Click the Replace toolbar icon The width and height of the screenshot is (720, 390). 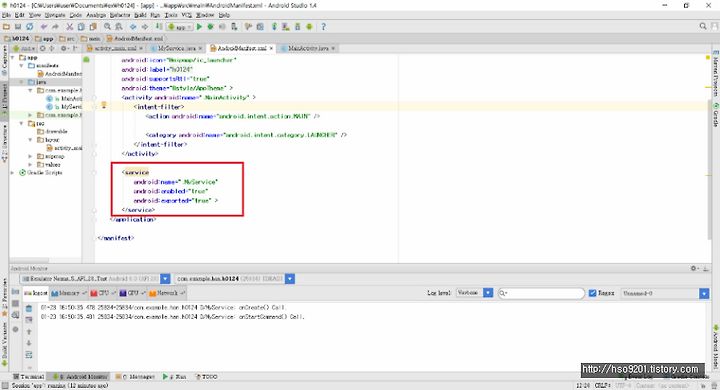pyautogui.click(x=118, y=27)
